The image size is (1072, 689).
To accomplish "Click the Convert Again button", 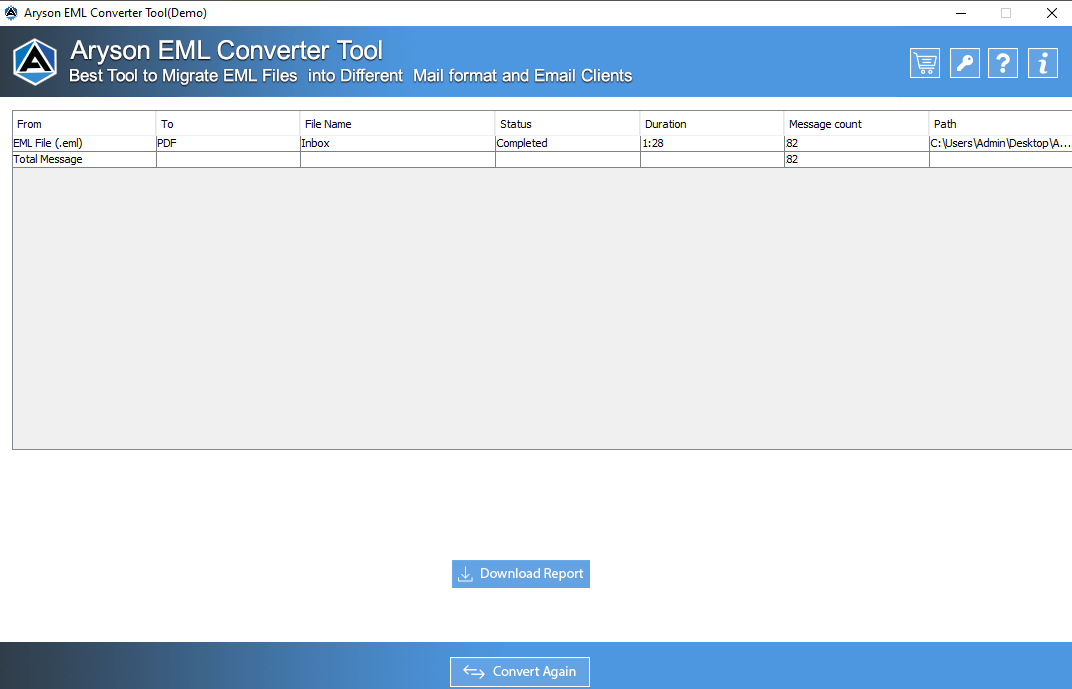I will 520,672.
